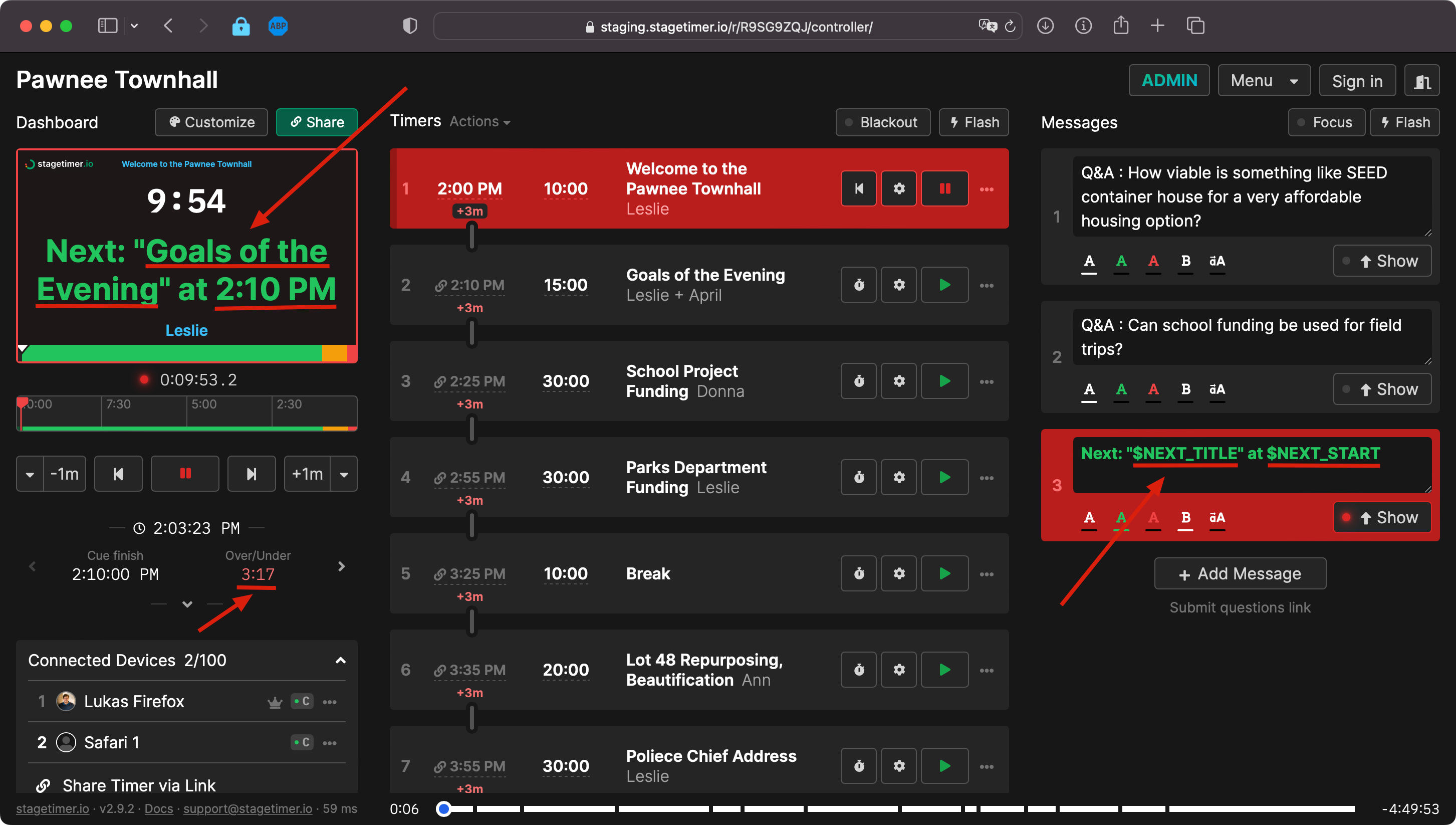This screenshot has width=1456, height=825.
Task: Expand the Connected Devices panel
Action: 340,659
